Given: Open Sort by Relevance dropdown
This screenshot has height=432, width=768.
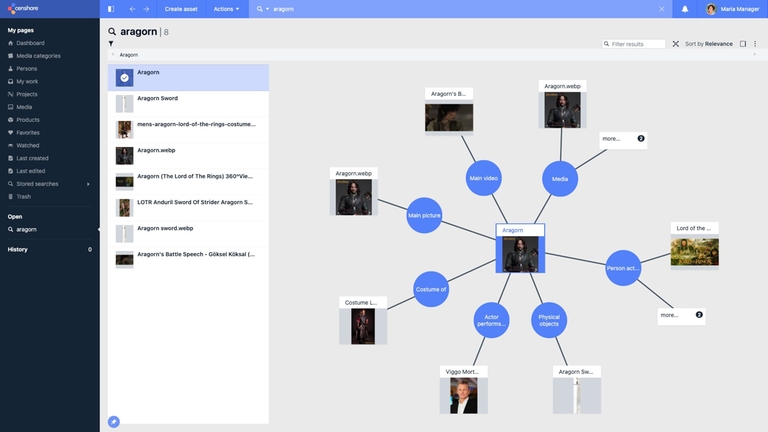Looking at the screenshot, I should 709,44.
